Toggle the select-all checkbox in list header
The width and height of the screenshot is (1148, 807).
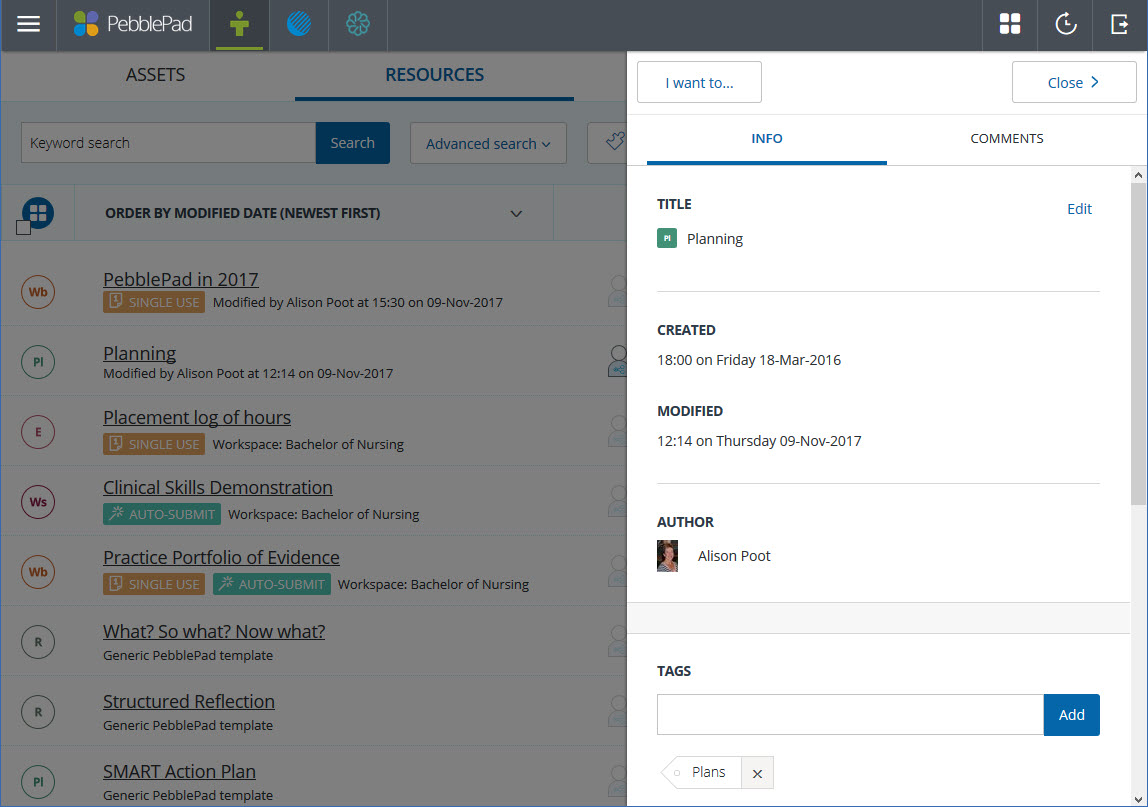pyautogui.click(x=23, y=228)
